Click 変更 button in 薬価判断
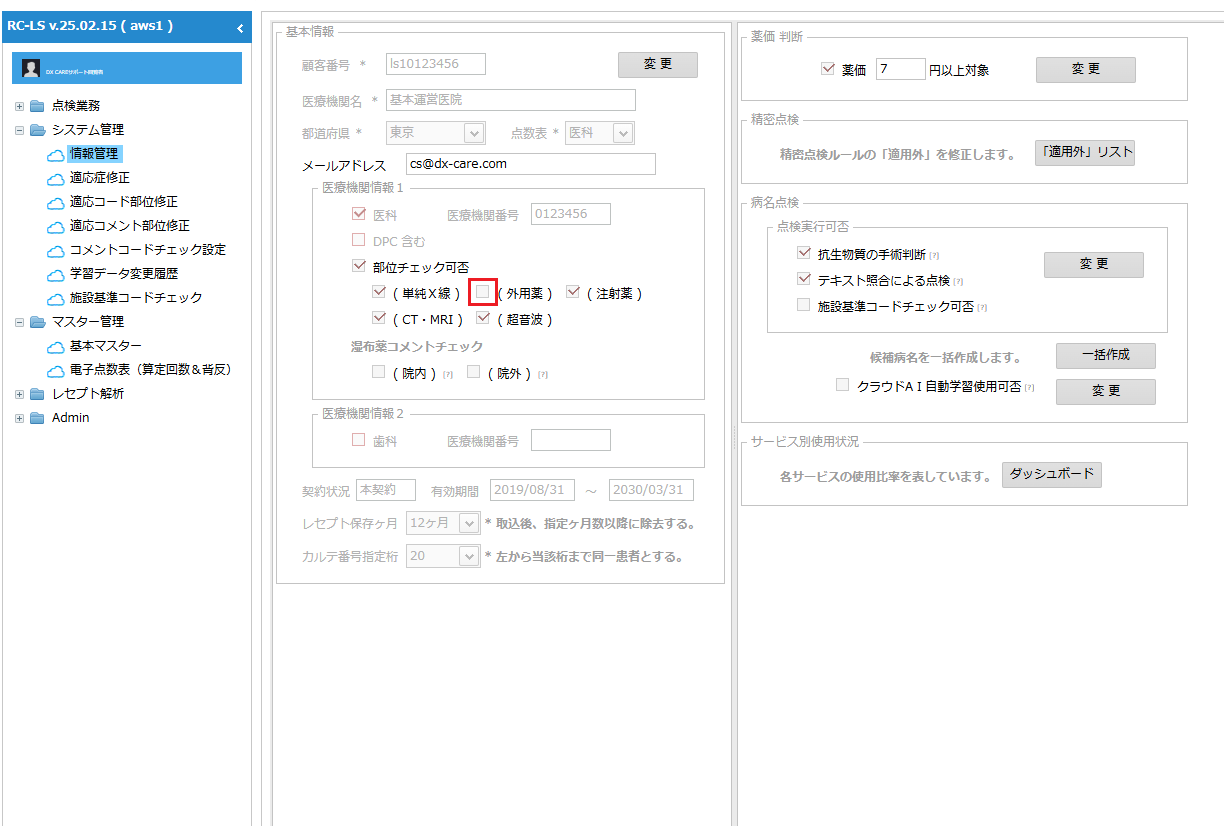Image resolution: width=1224 pixels, height=826 pixels. pos(1086,69)
